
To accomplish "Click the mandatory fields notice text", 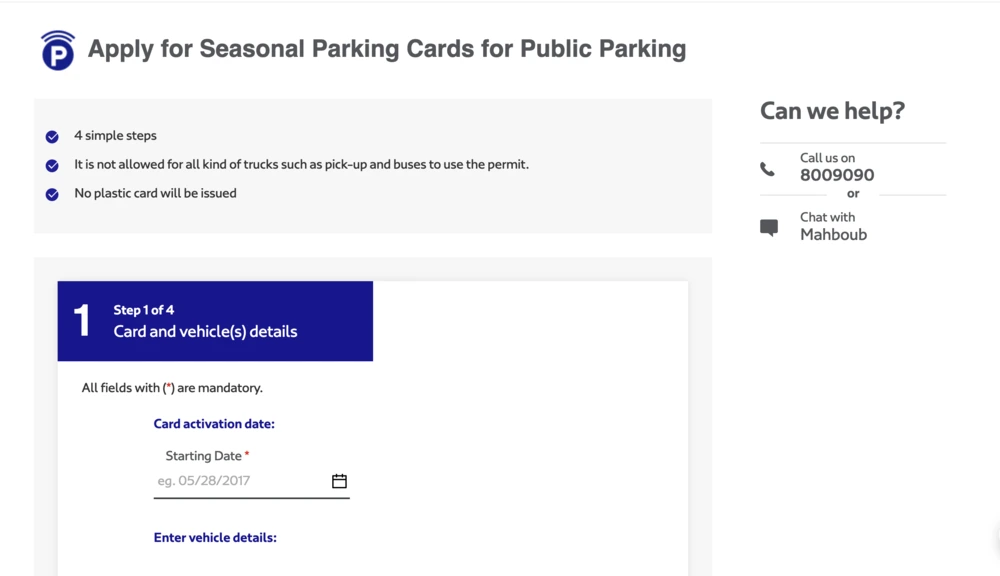I will 172,388.
